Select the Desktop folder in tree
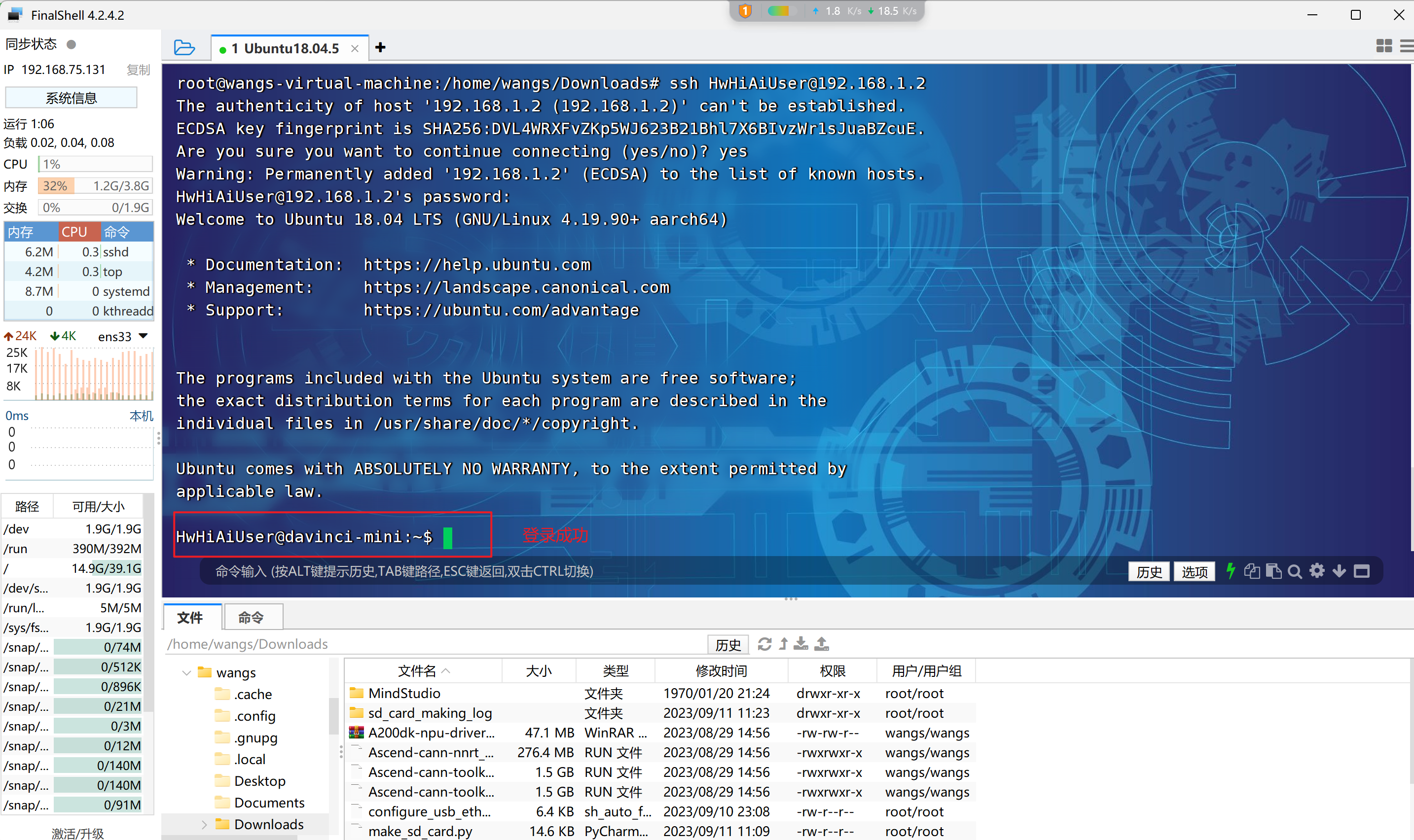This screenshot has height=840, width=1414. (250, 781)
